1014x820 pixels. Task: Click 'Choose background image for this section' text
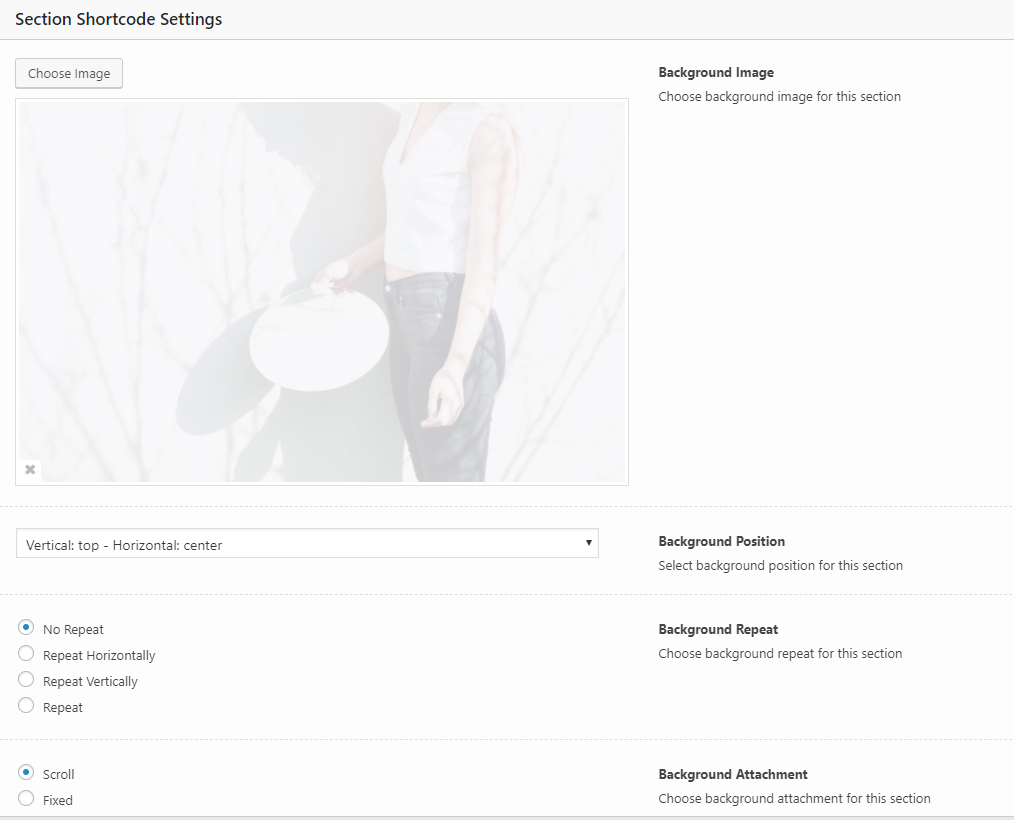(x=779, y=96)
